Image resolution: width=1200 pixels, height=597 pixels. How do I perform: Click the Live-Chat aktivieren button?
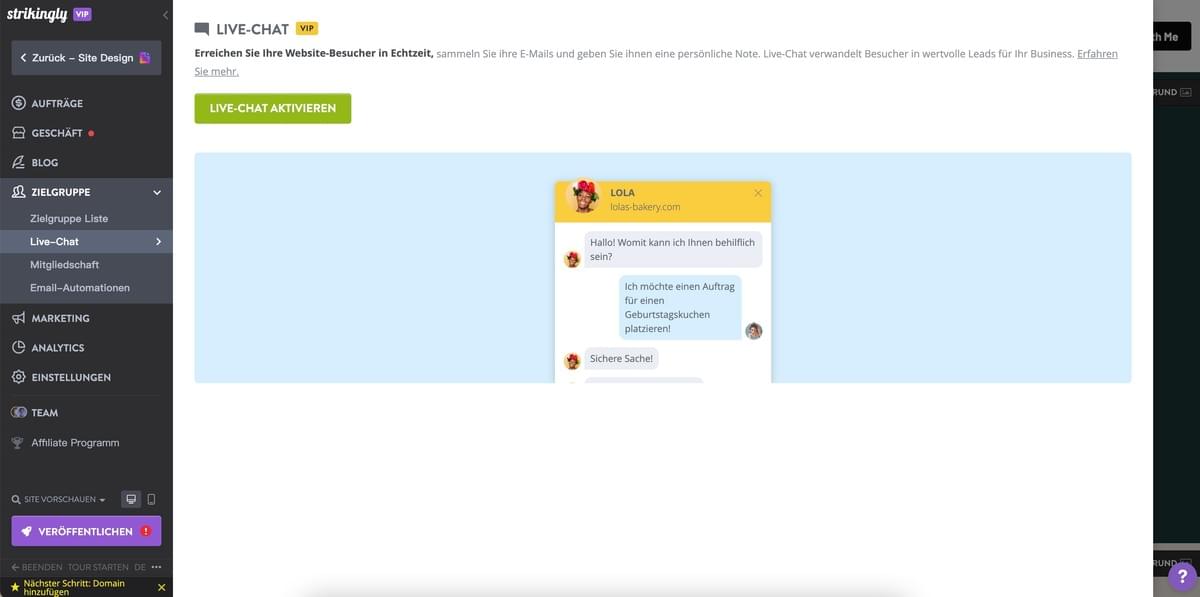[272, 109]
